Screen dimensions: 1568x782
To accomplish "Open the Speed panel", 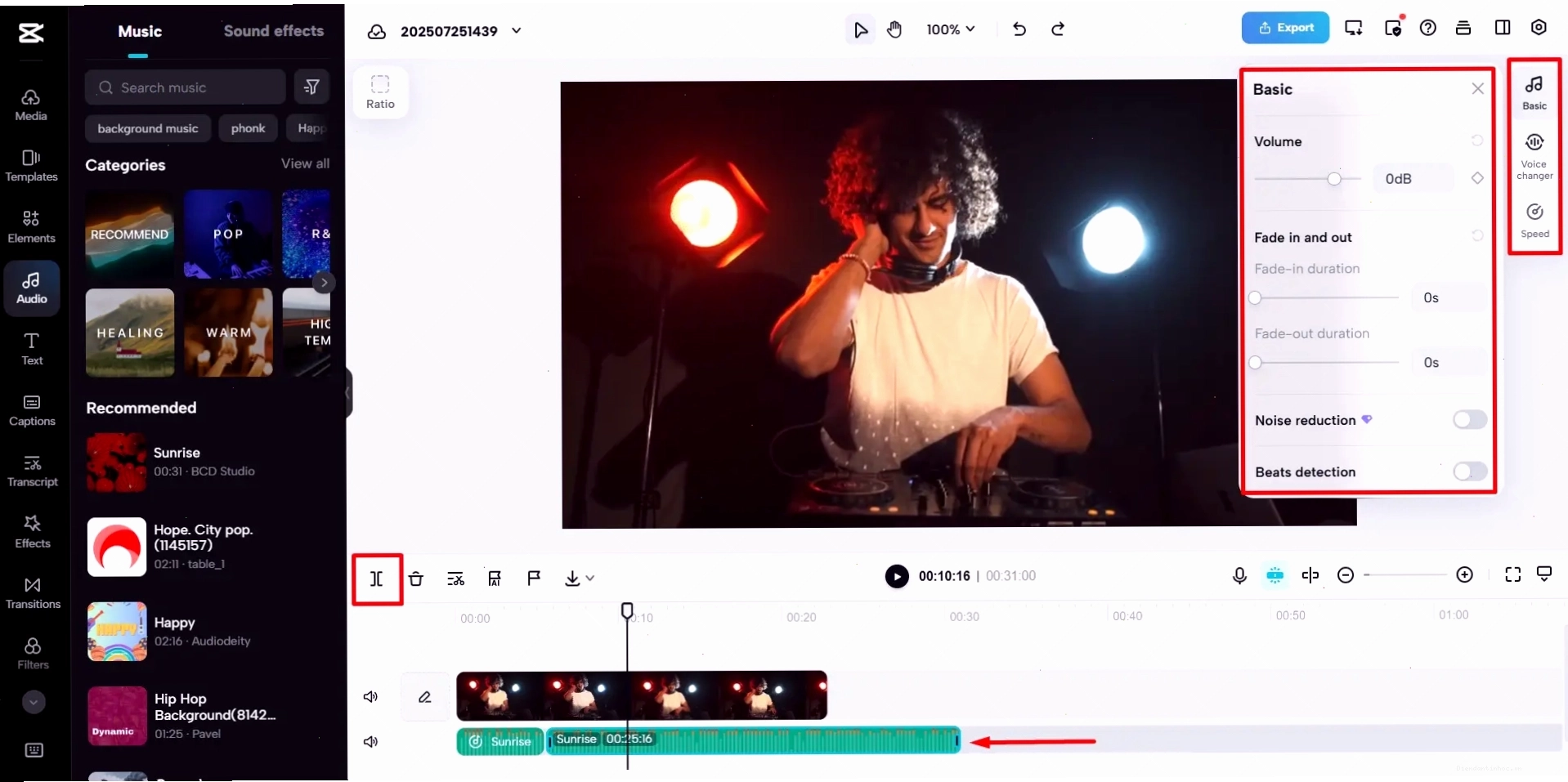I will pyautogui.click(x=1534, y=221).
